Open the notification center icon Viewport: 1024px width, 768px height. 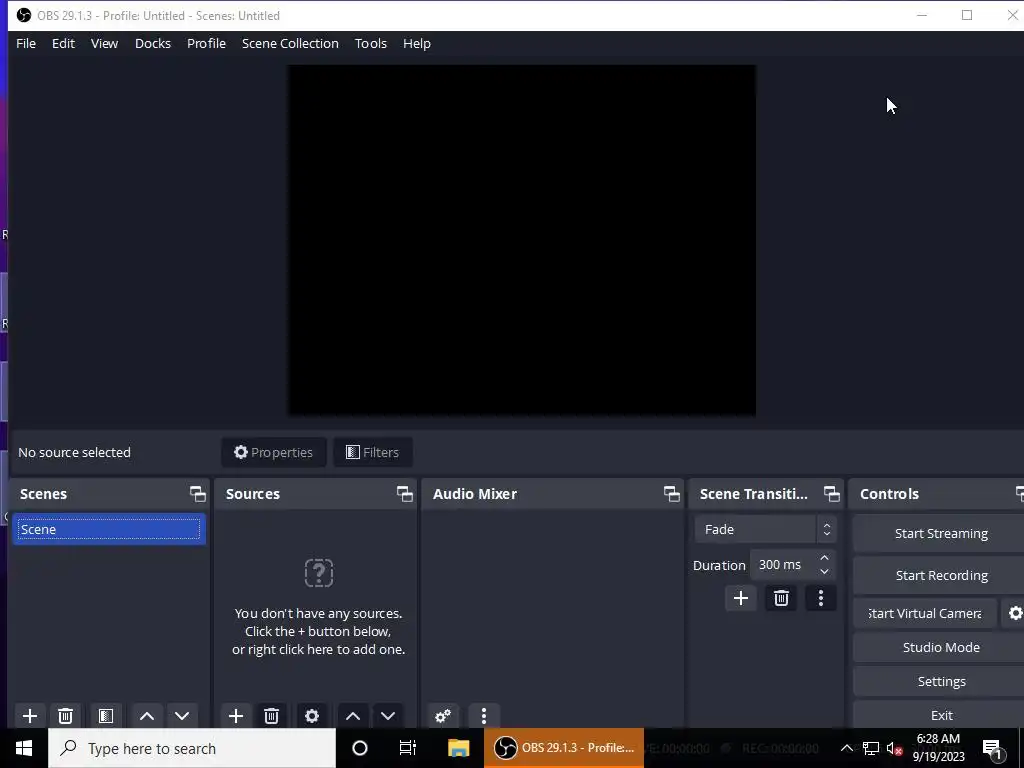coord(993,749)
